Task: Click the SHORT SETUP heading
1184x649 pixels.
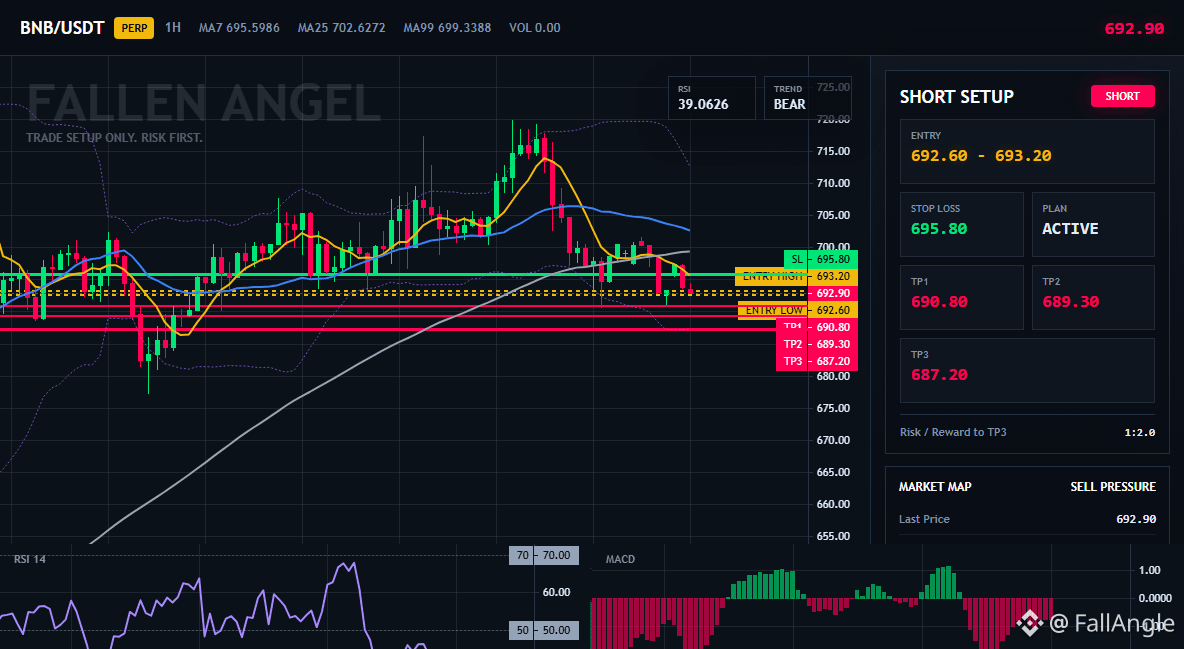Action: (957, 97)
